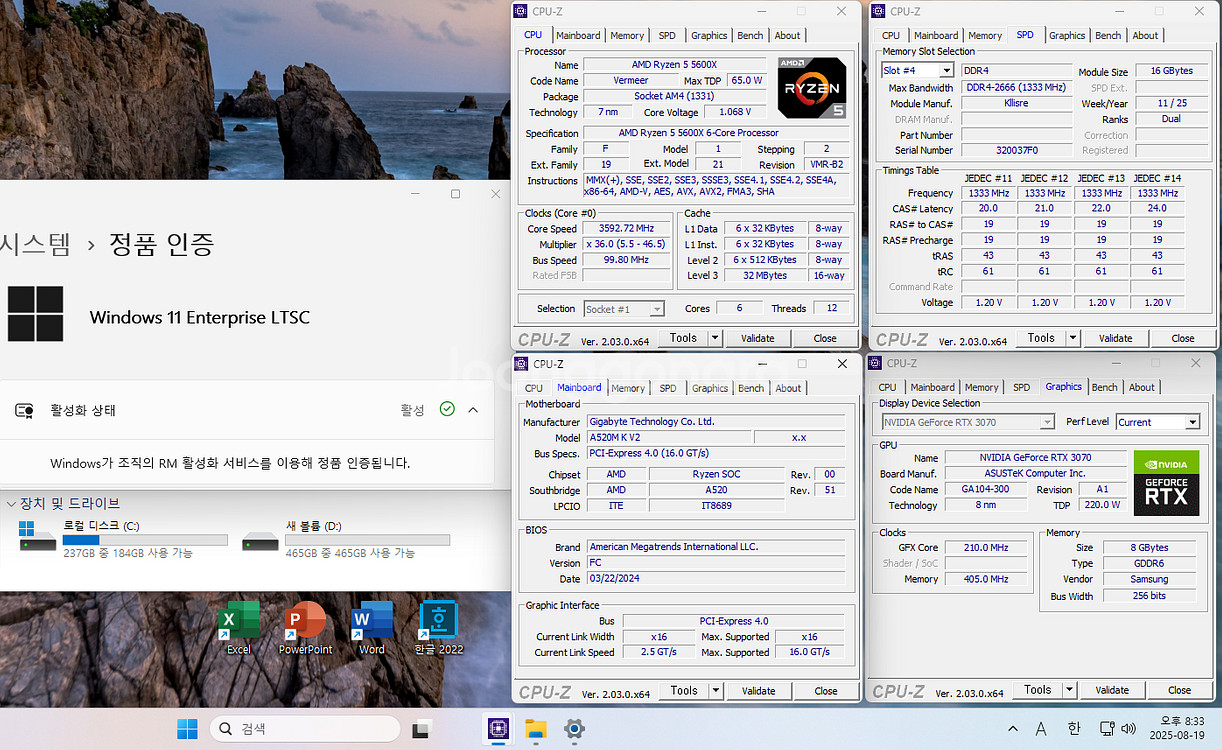The image size is (1222, 750).
Task: Select the CPU tab in the Mainboard window
Action: pos(534,388)
